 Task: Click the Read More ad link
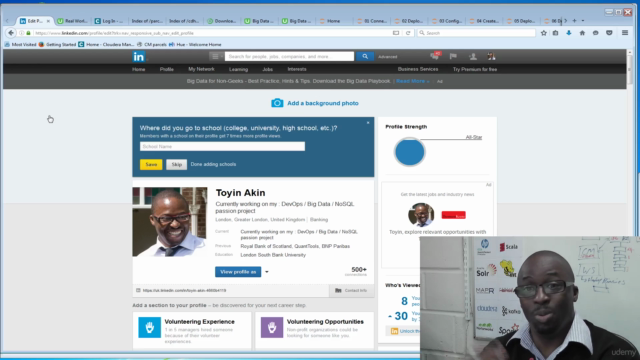tap(412, 81)
